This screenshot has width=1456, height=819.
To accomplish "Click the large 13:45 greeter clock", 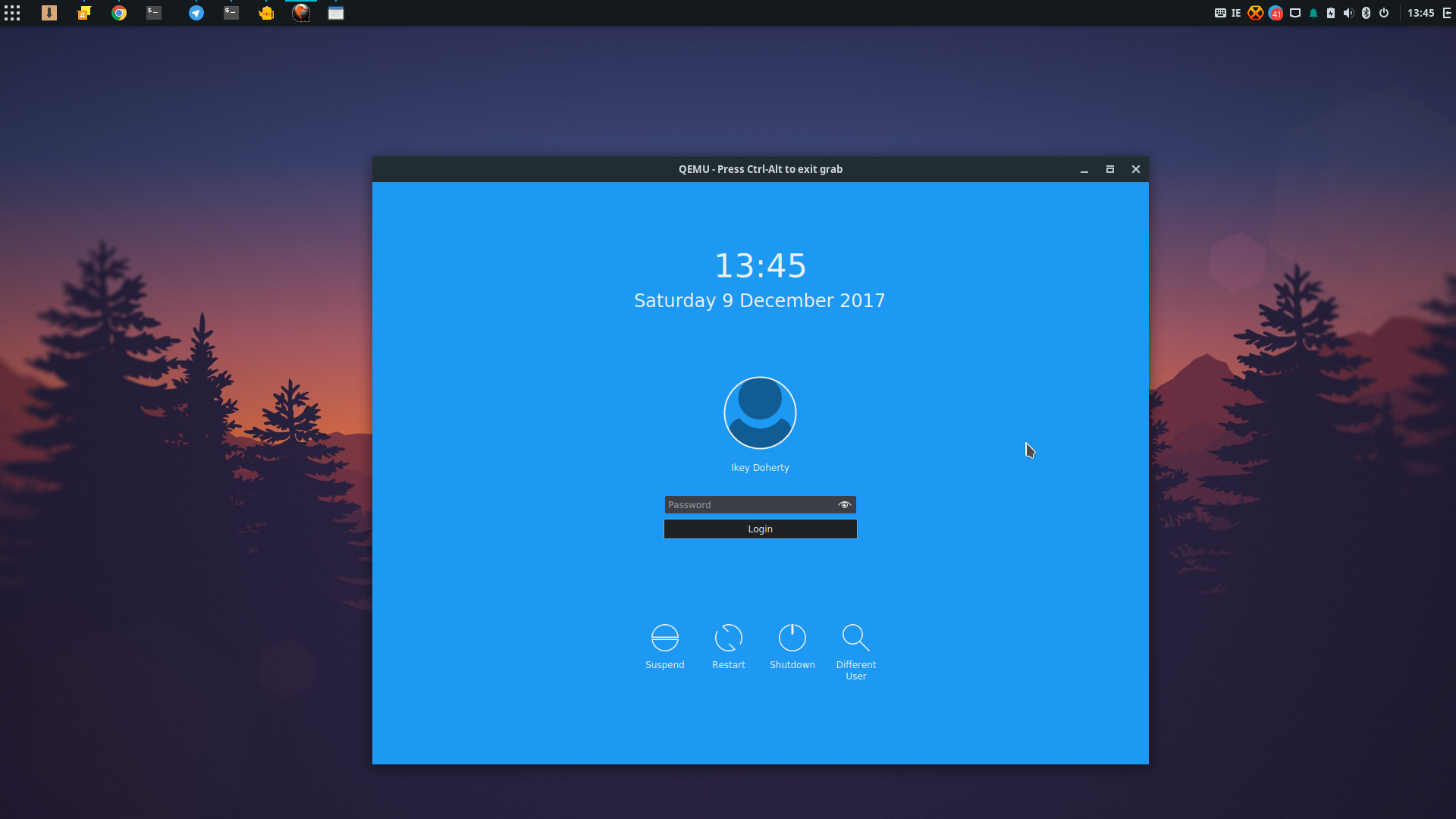I will point(761,265).
